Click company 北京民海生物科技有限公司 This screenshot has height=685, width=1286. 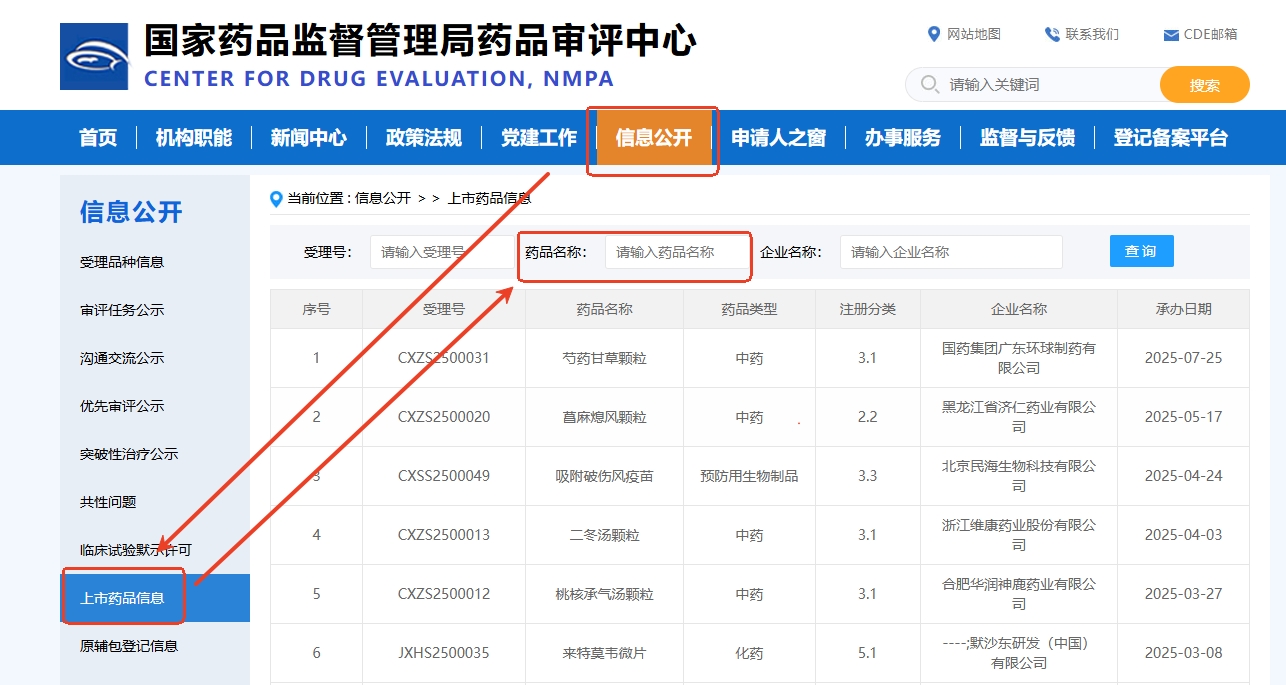pos(1019,476)
